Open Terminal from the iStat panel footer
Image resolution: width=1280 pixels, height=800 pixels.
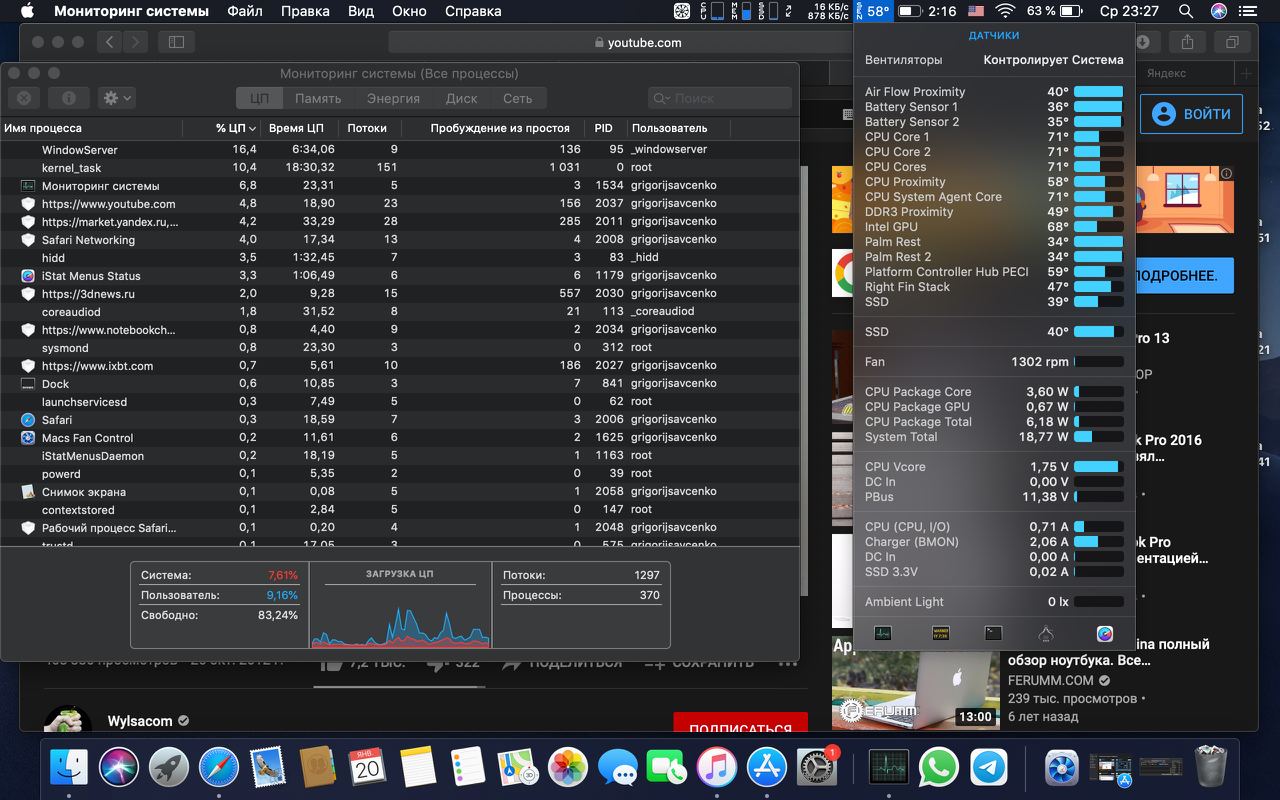click(x=993, y=633)
